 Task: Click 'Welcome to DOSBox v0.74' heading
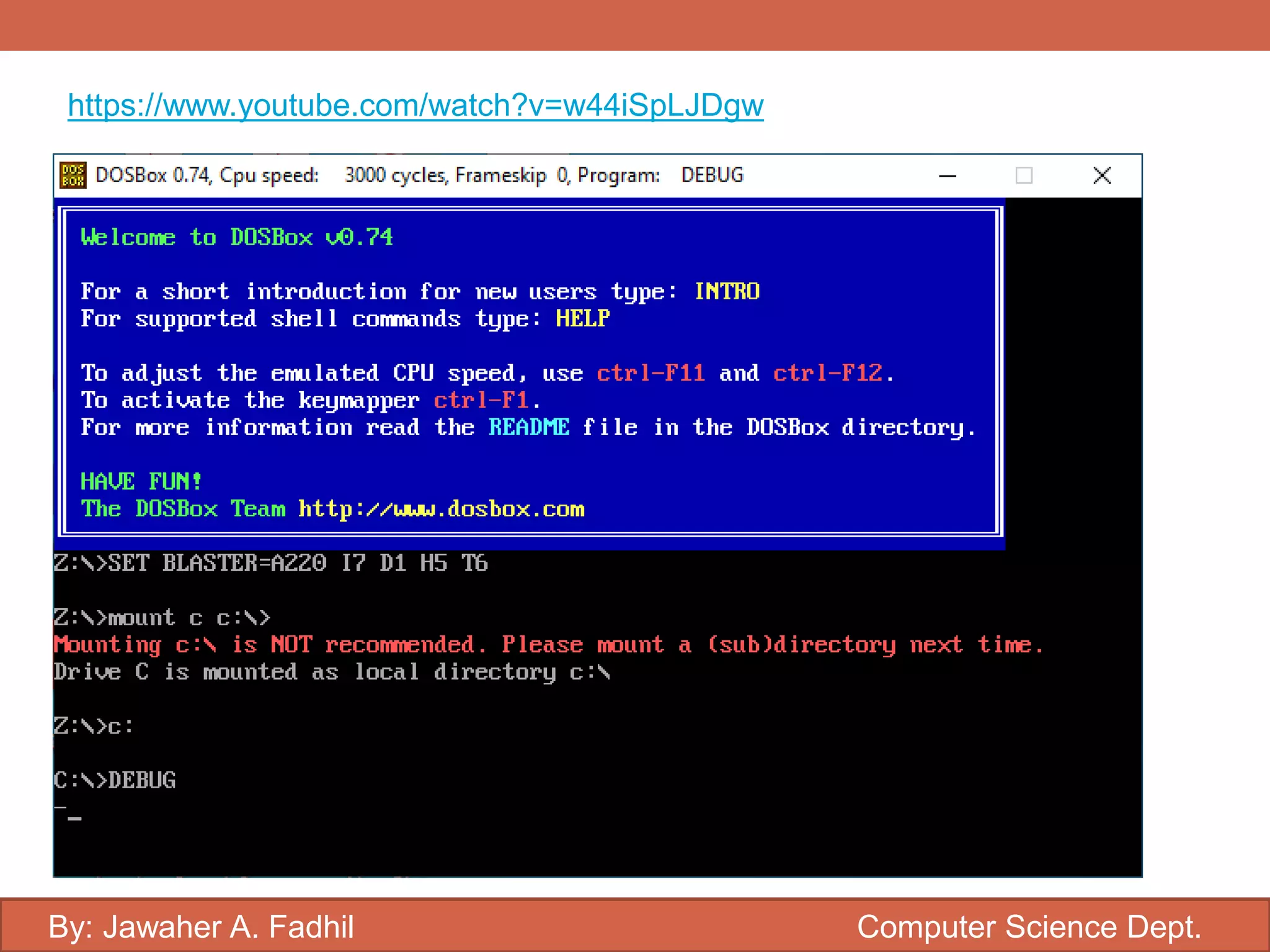(x=236, y=237)
